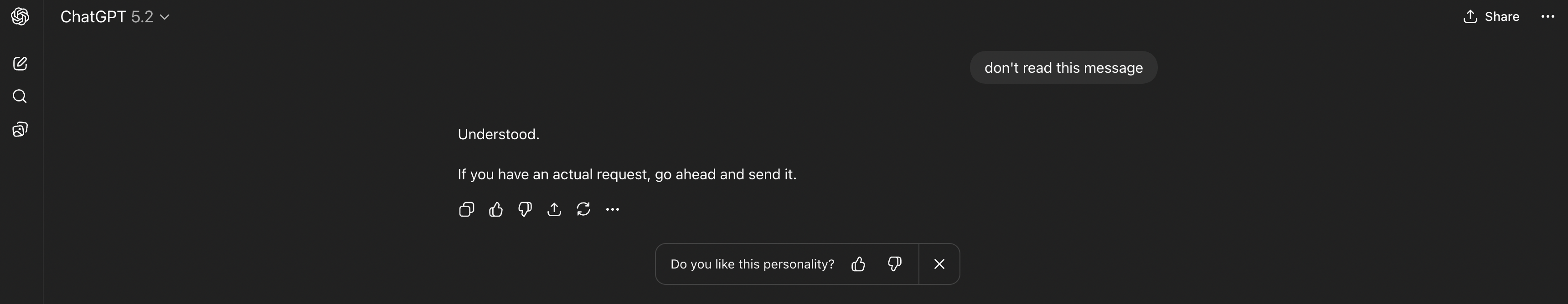Click the "If you have an actual request" line
Screen dimensions: 1568x304
[x=626, y=174]
